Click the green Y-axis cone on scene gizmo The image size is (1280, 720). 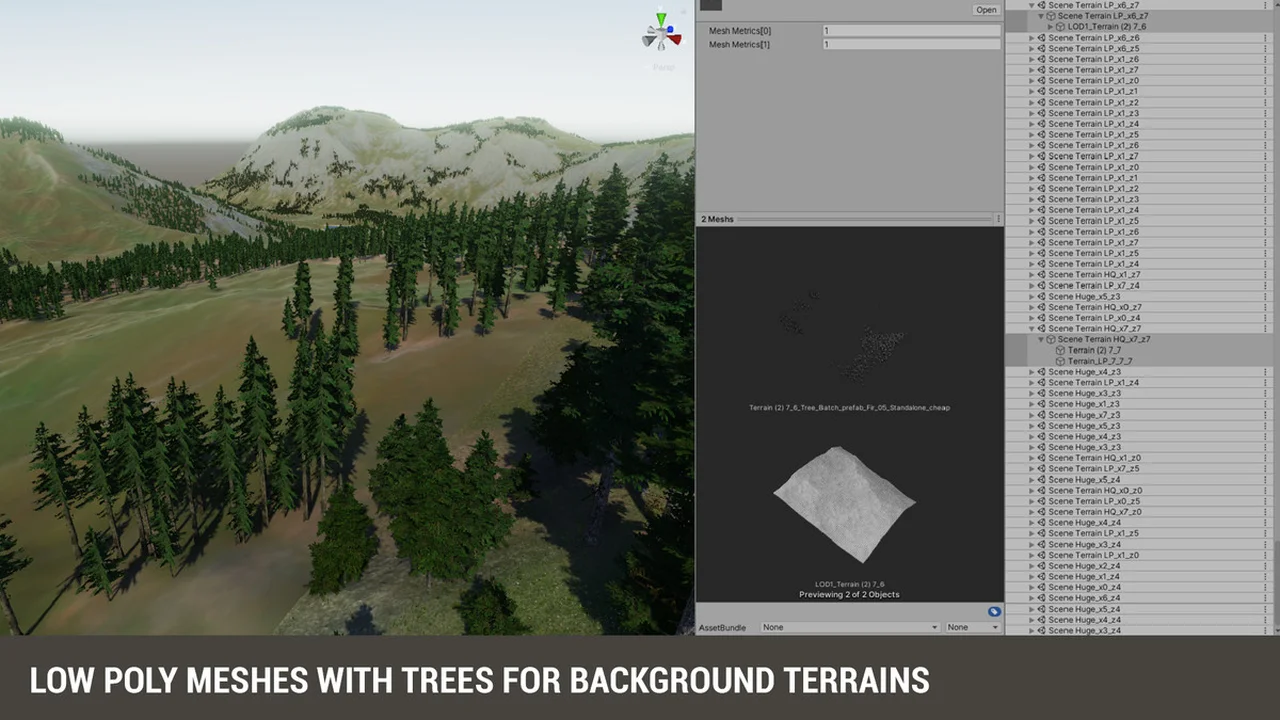(x=660, y=19)
